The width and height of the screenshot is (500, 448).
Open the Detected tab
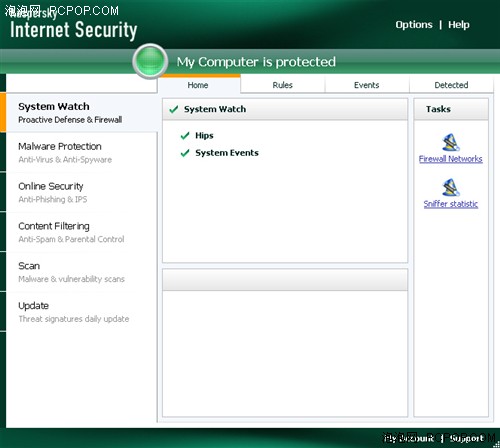(x=451, y=85)
